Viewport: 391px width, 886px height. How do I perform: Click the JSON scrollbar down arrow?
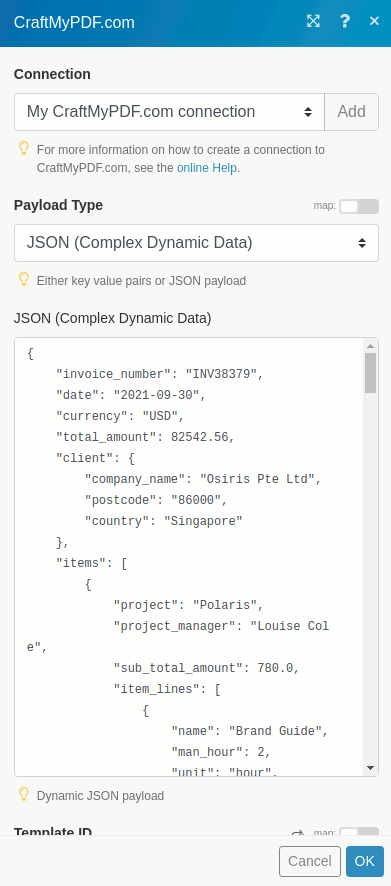(371, 768)
